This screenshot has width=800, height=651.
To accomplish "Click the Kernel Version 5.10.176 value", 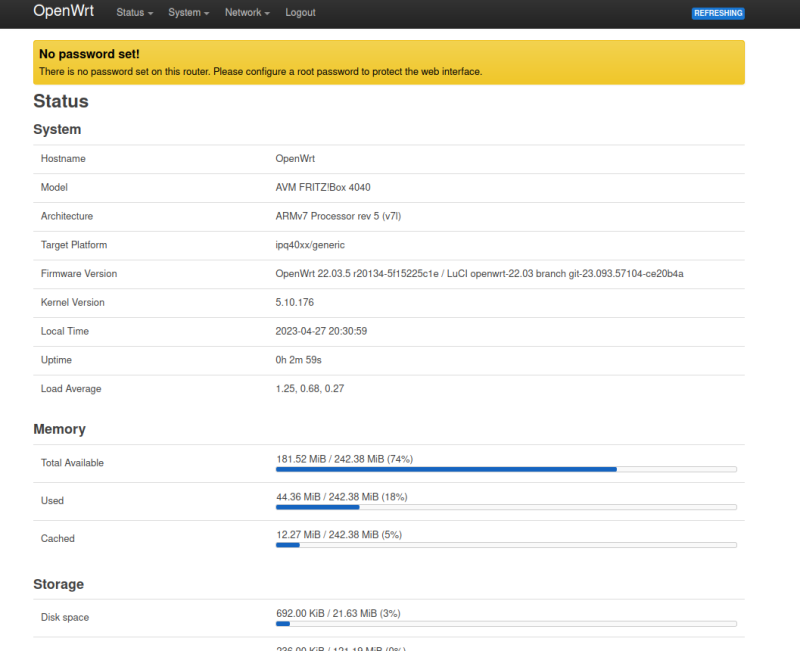I will pos(294,302).
